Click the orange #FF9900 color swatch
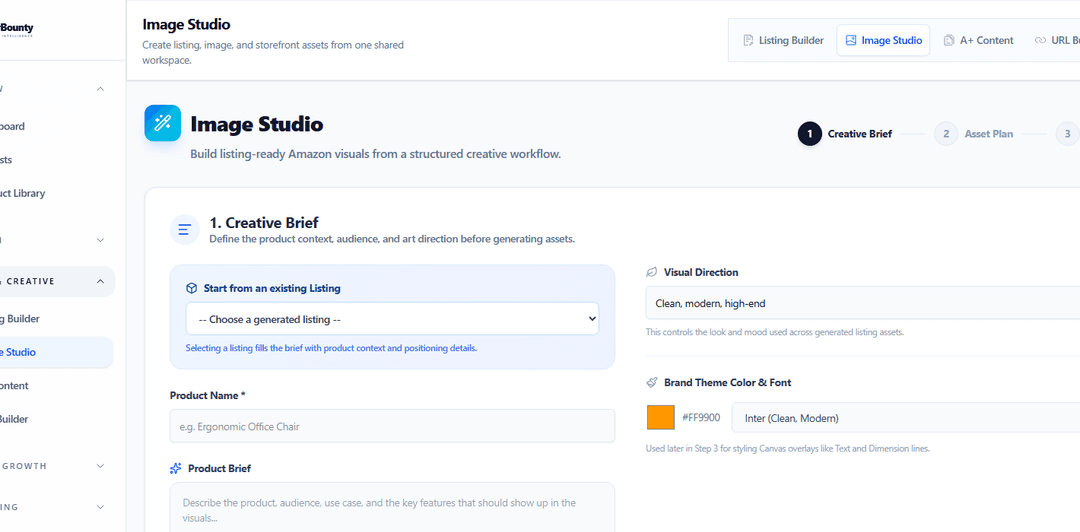This screenshot has height=532, width=1080. coord(660,418)
